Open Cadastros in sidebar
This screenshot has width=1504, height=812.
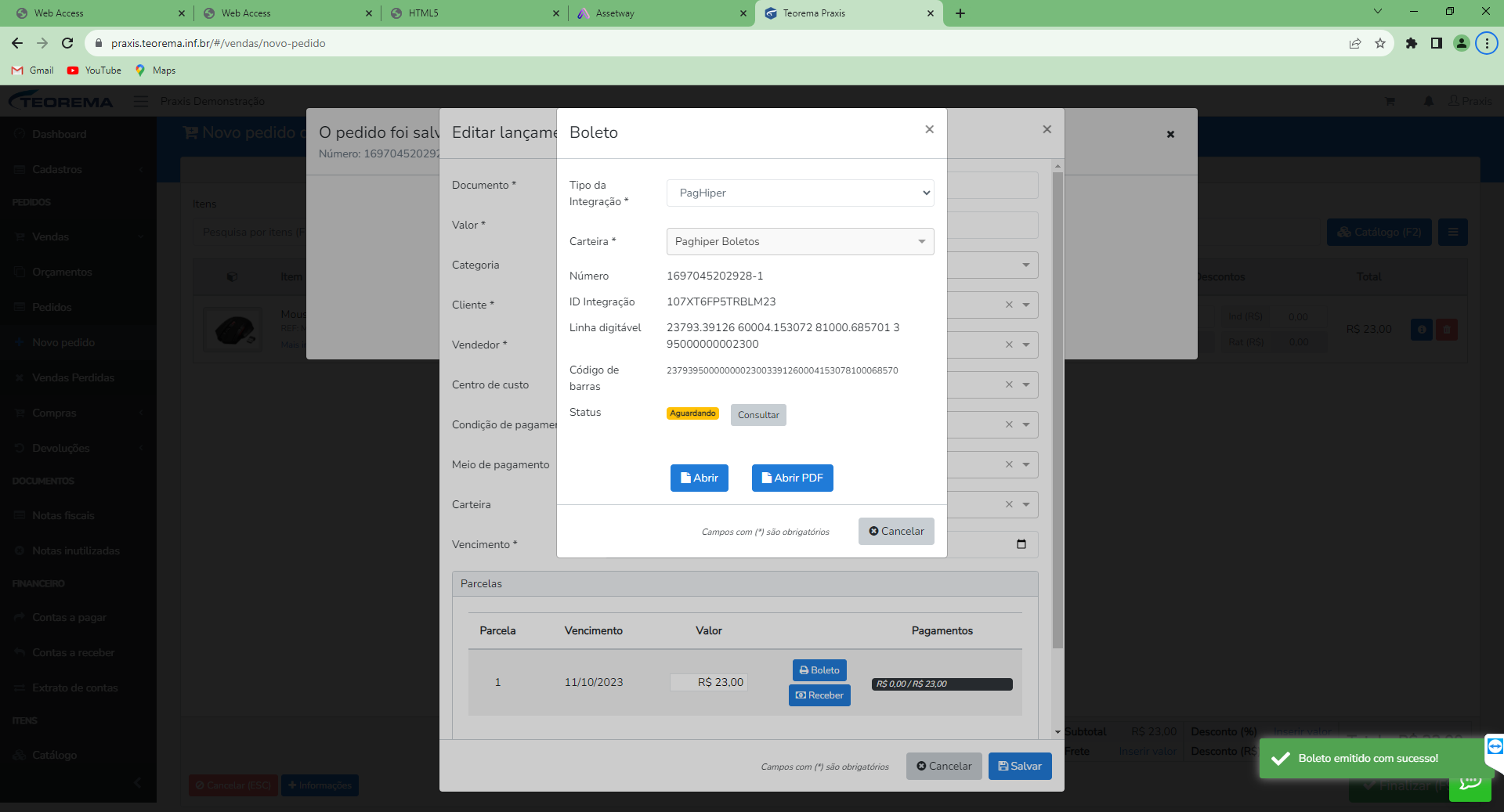(x=57, y=169)
